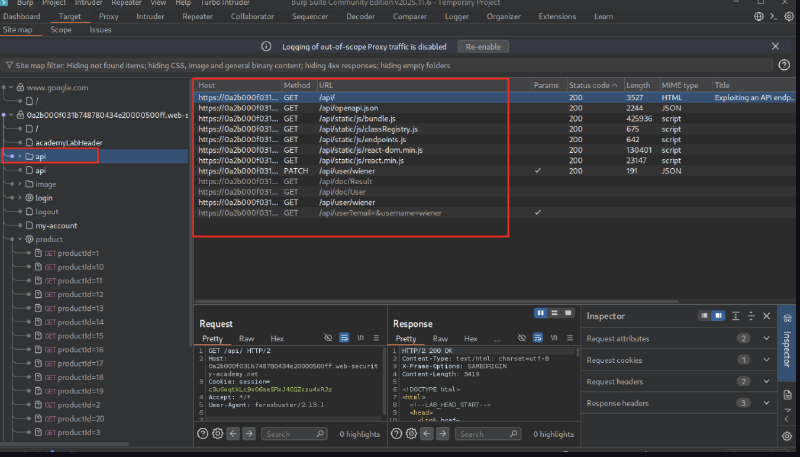Open Inspector side tab
This screenshot has height=457, width=800.
coord(787,343)
